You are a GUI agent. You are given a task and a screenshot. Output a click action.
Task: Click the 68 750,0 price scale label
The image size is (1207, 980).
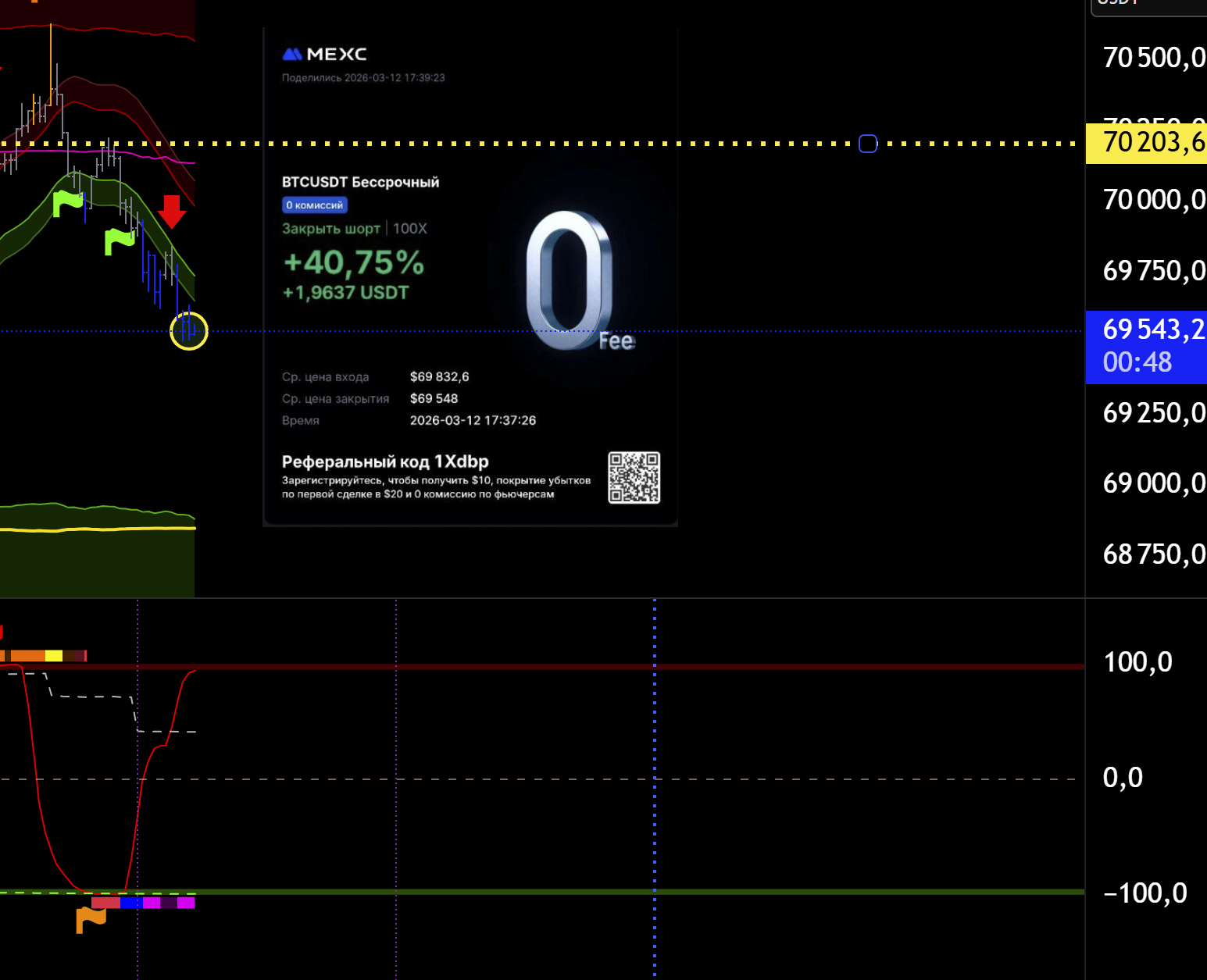coord(1152,554)
